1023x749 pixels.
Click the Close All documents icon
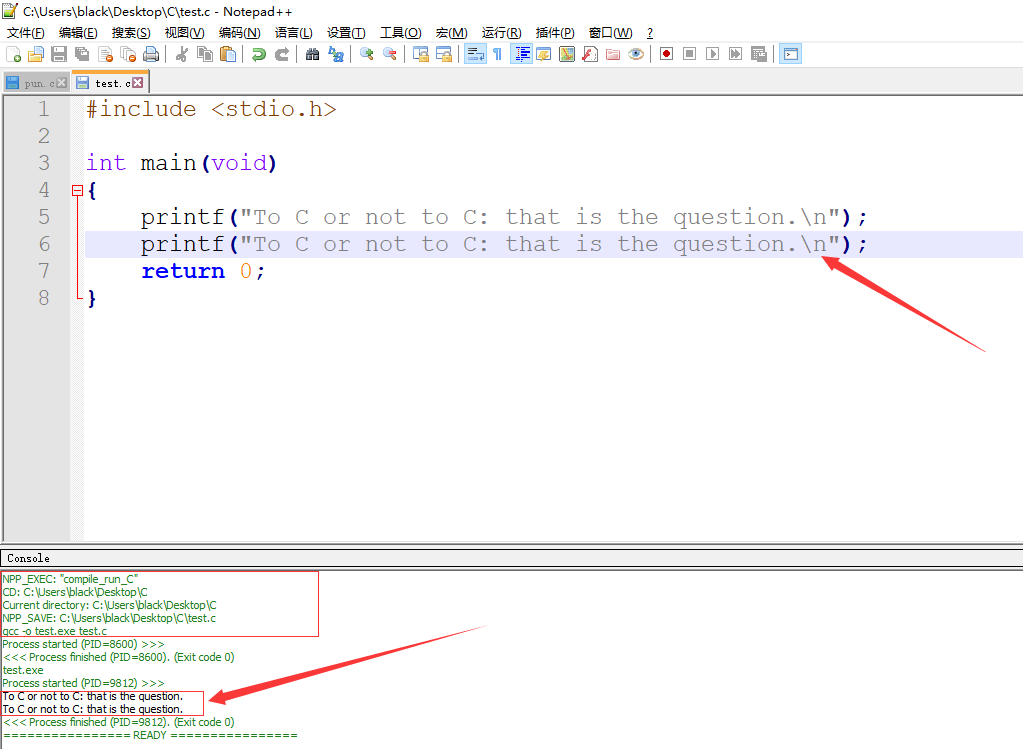pos(128,54)
